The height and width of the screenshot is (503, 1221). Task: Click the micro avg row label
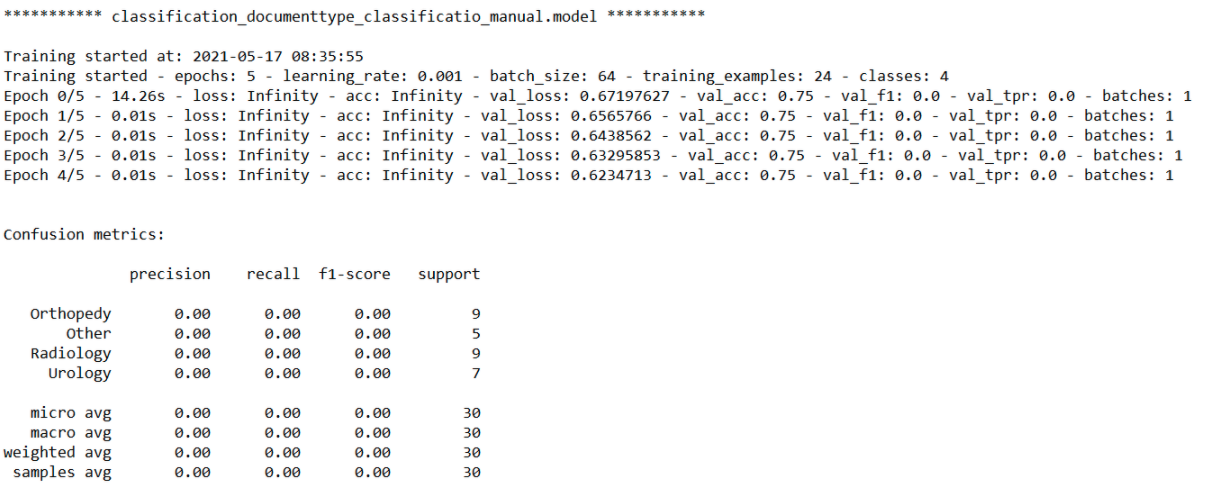click(71, 413)
